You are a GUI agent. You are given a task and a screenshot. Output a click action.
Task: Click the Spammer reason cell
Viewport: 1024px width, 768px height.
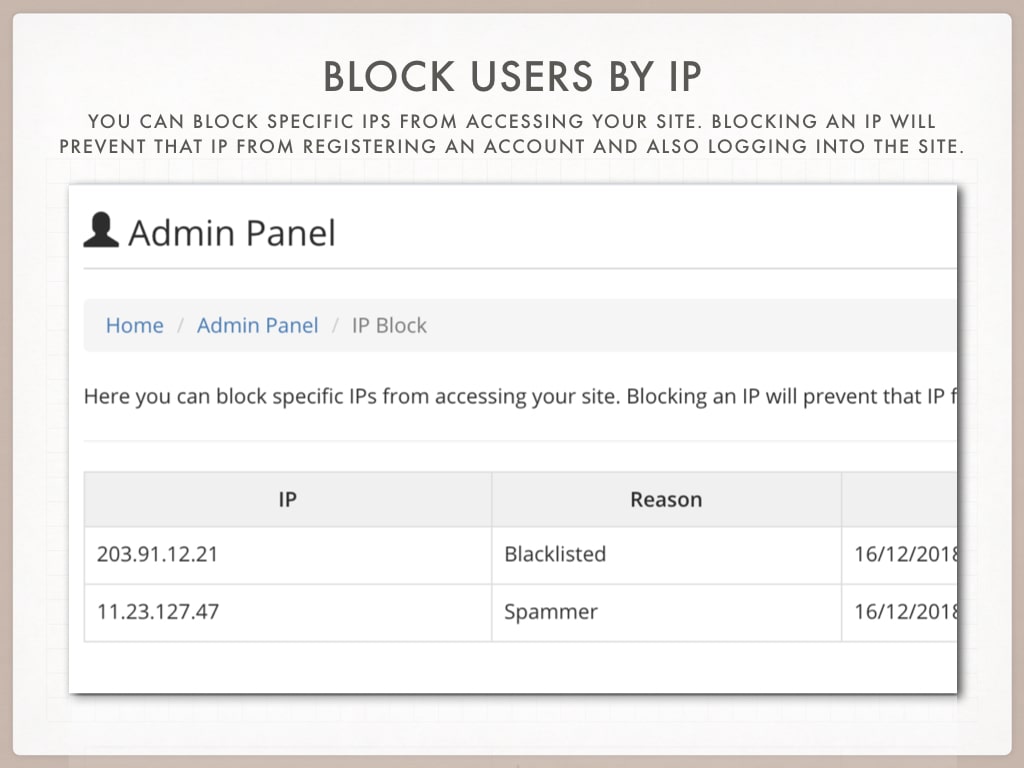(x=666, y=613)
